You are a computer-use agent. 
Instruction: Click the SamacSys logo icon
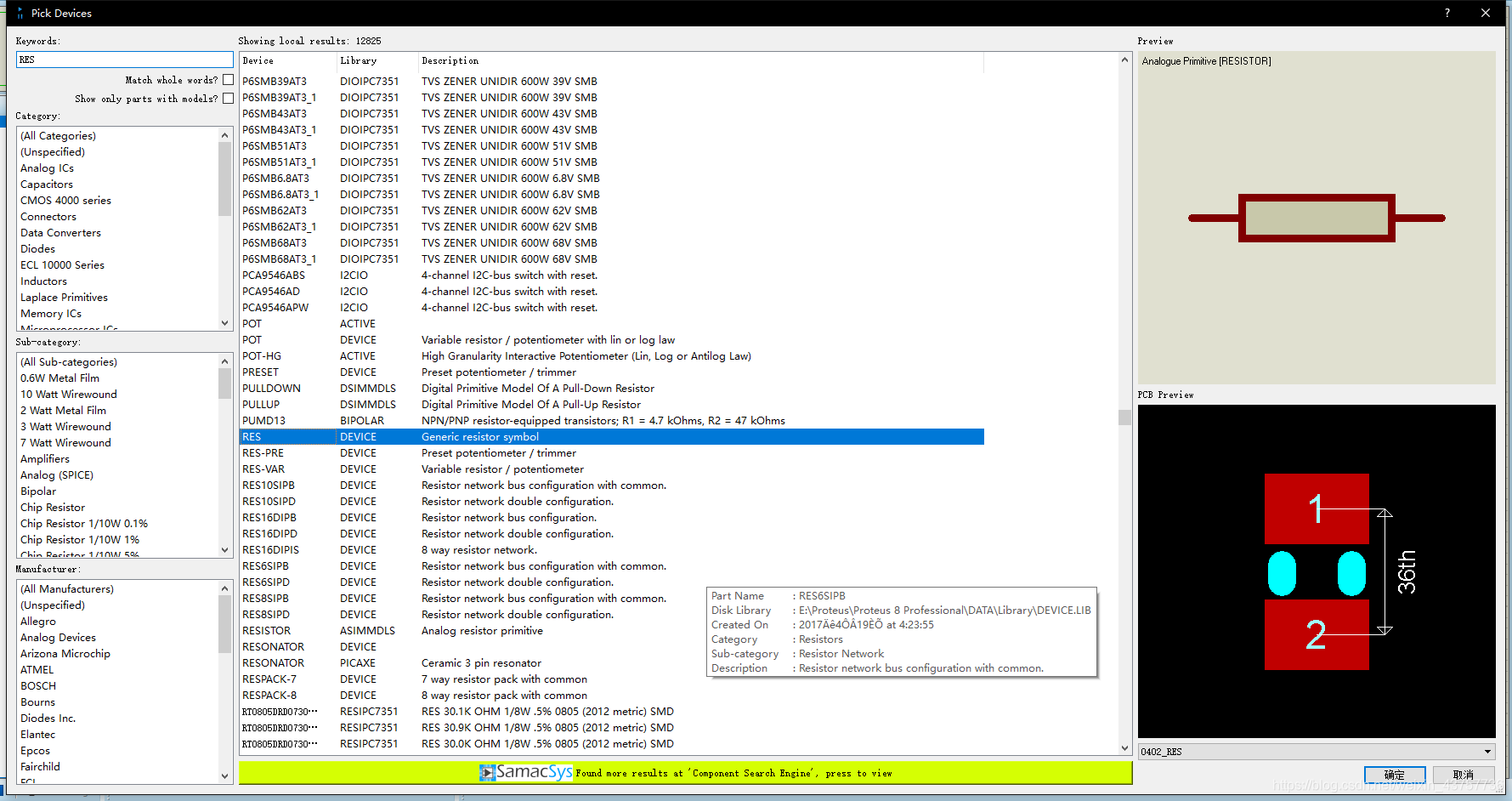coord(487,772)
